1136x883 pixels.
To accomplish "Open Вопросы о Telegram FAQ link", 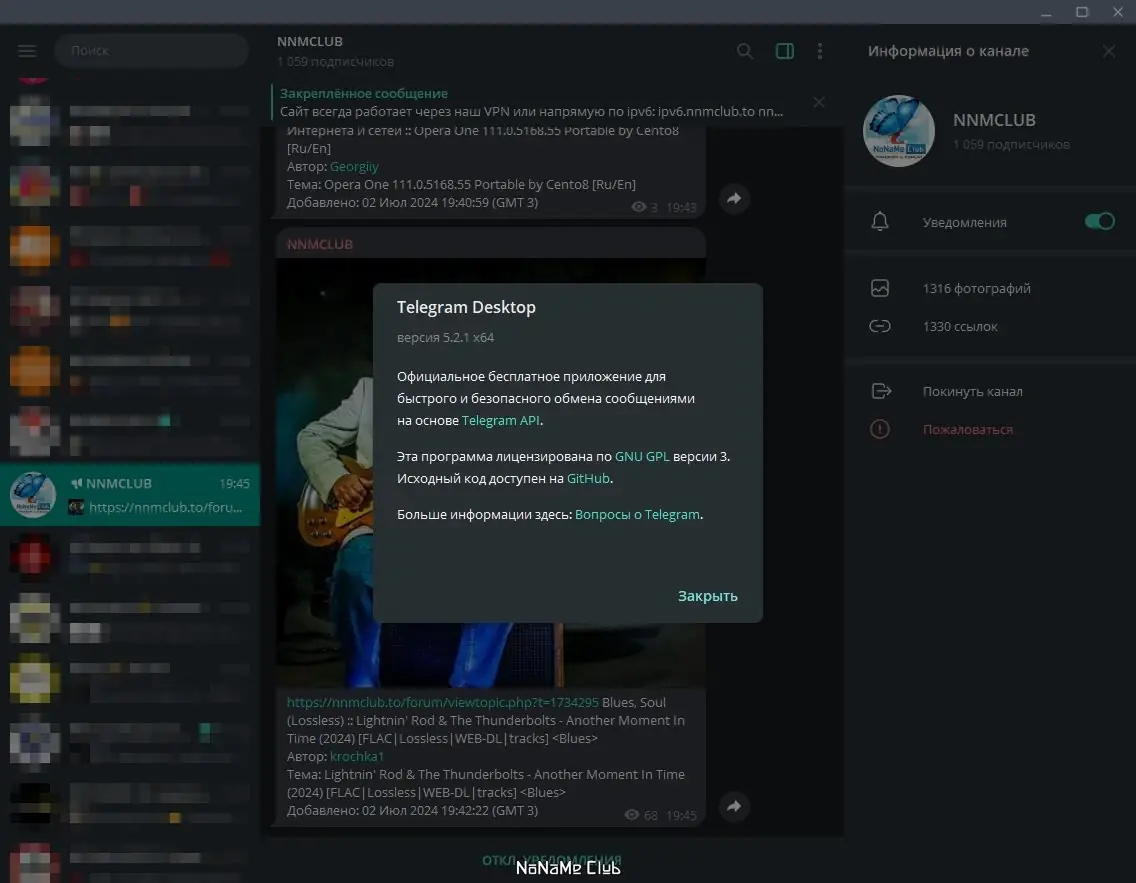I will click(x=637, y=514).
